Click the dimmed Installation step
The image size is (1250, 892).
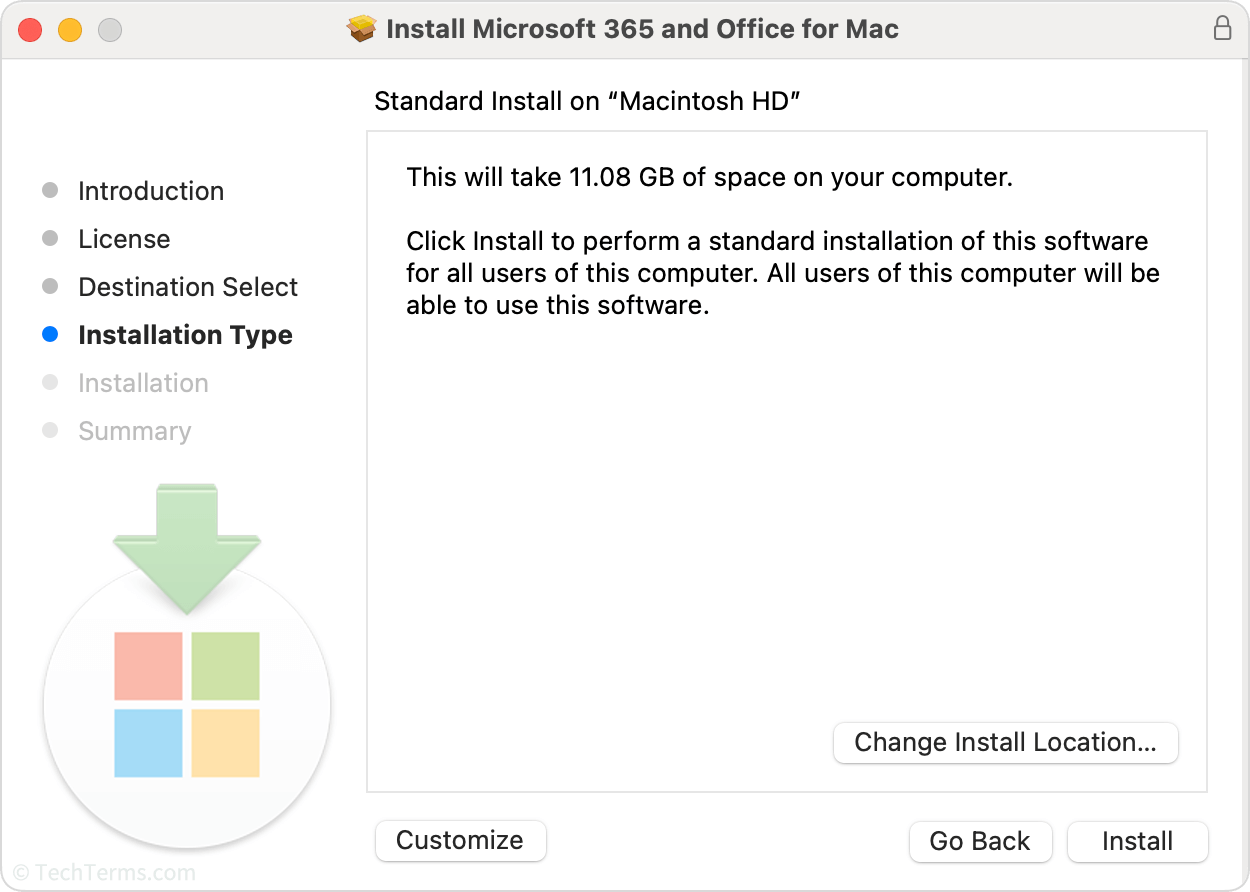143,383
